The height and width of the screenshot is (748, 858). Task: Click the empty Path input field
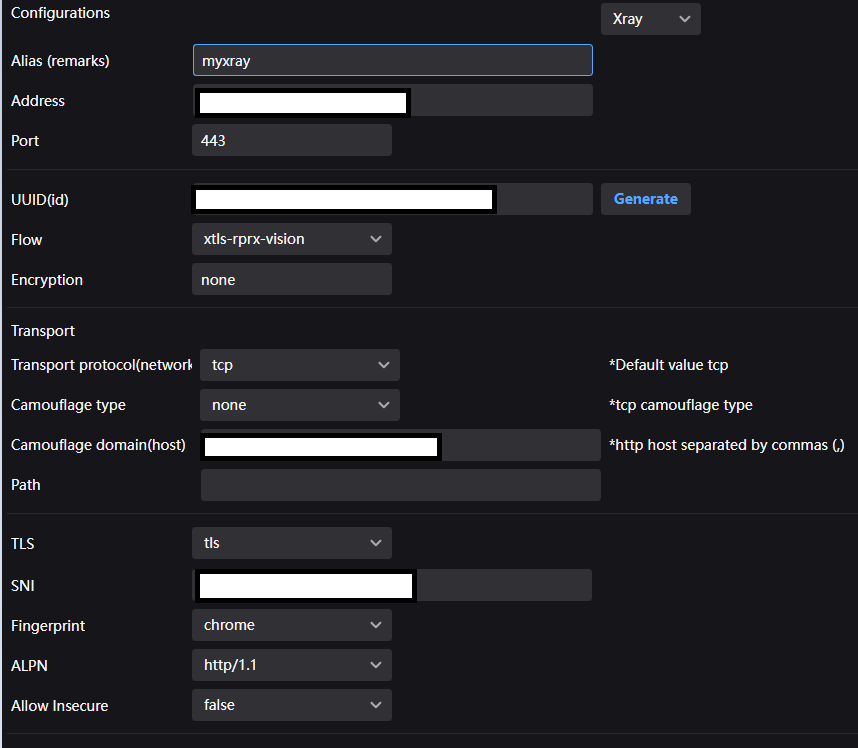(400, 485)
